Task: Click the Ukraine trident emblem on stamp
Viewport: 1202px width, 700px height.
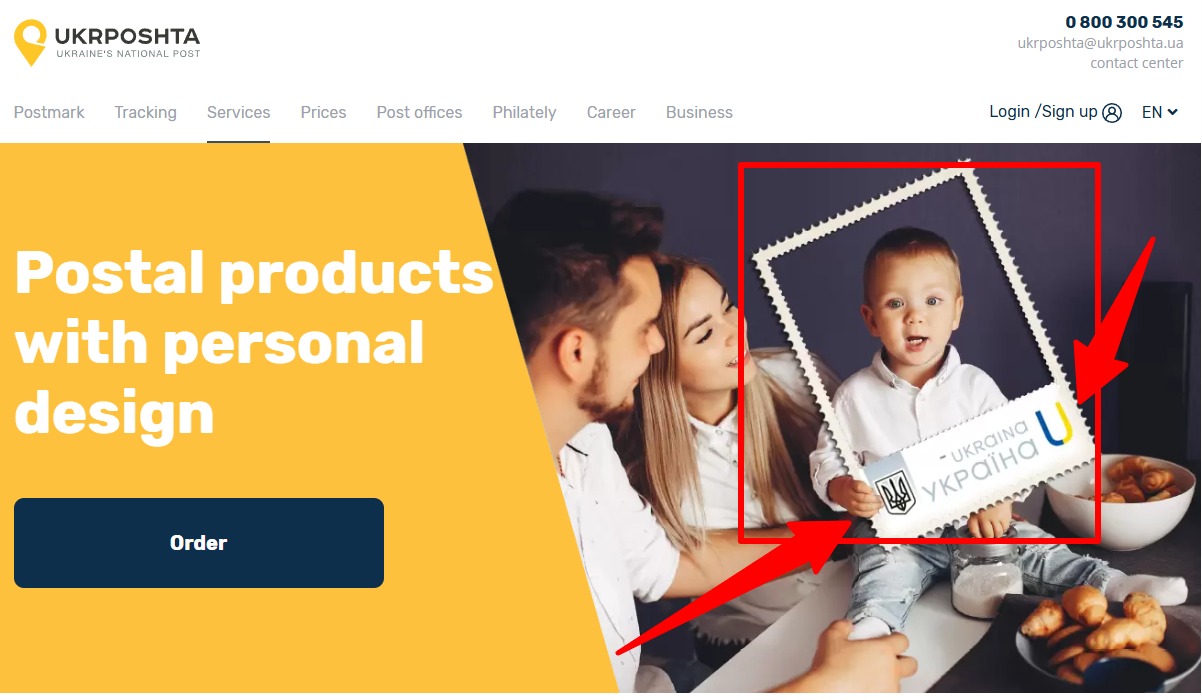Action: pyautogui.click(x=894, y=493)
